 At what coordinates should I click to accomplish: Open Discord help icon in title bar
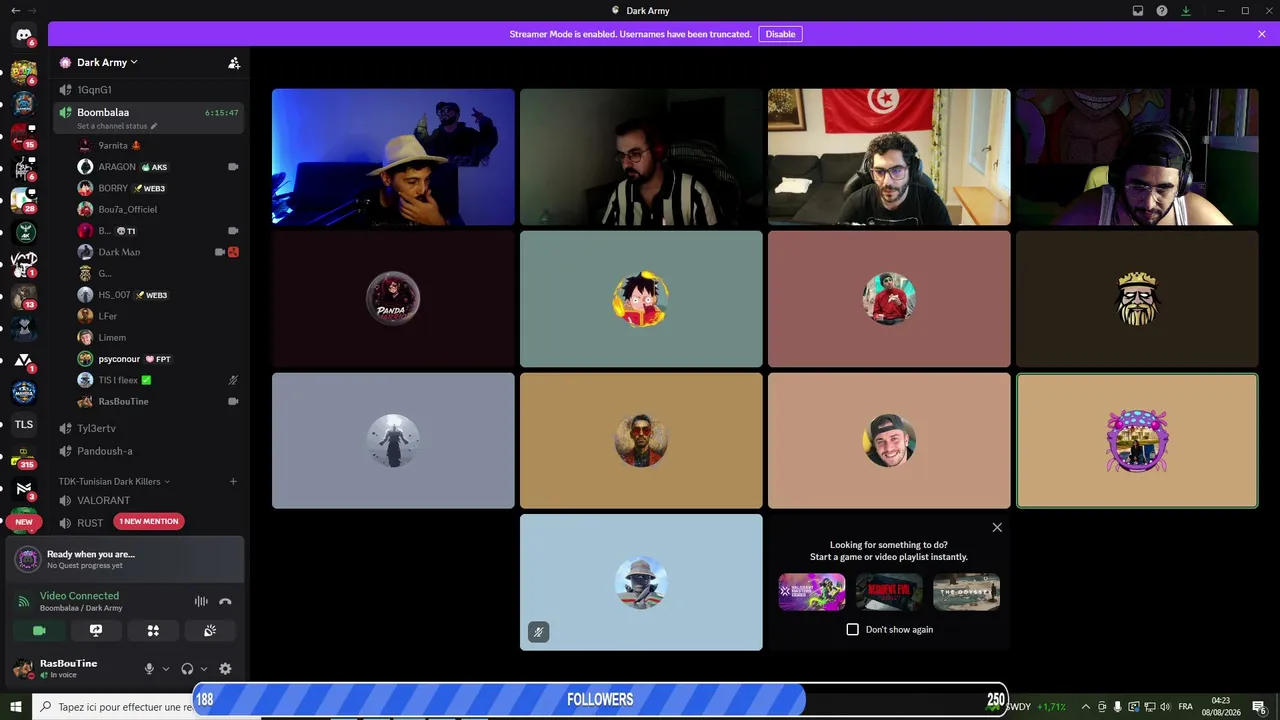[x=1162, y=11]
